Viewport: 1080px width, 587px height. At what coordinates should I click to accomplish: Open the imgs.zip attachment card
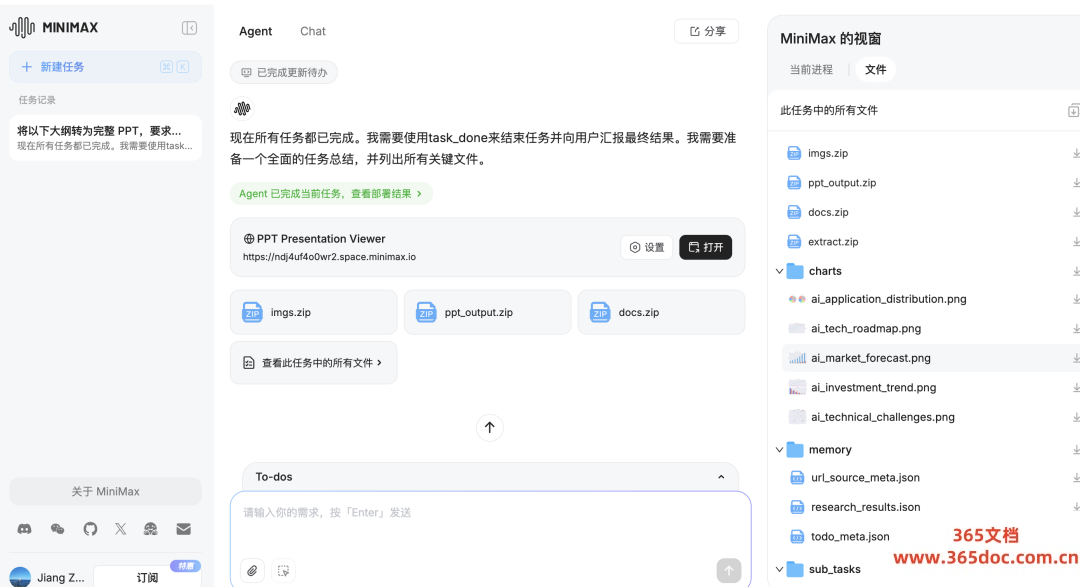click(x=313, y=312)
